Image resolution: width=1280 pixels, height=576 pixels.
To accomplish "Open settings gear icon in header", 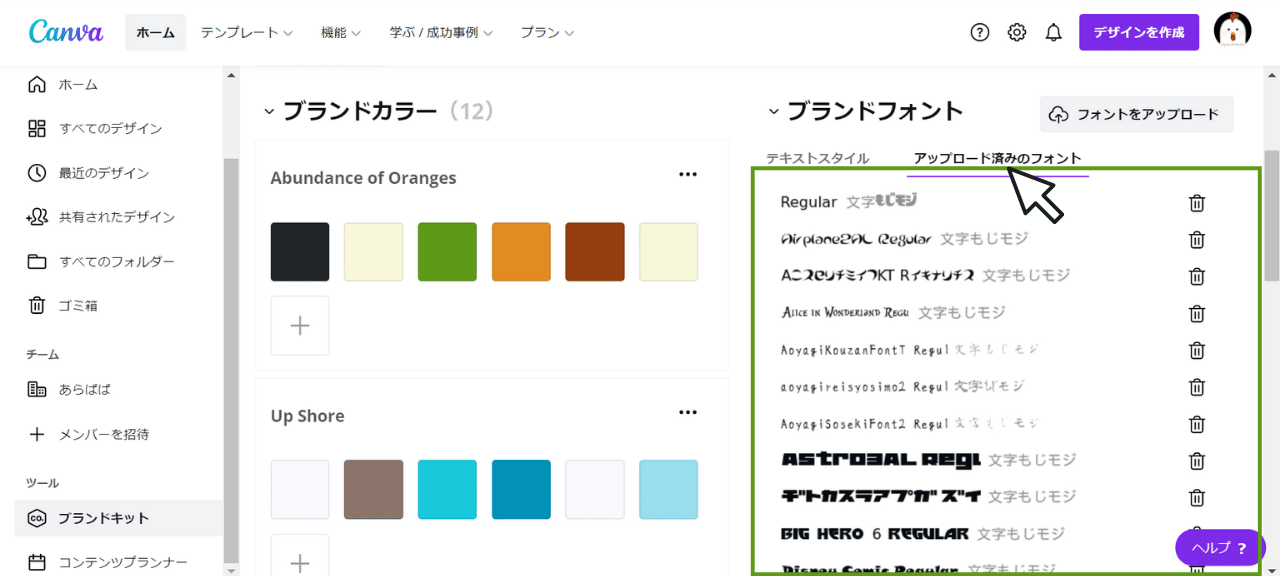I will pyautogui.click(x=1017, y=32).
